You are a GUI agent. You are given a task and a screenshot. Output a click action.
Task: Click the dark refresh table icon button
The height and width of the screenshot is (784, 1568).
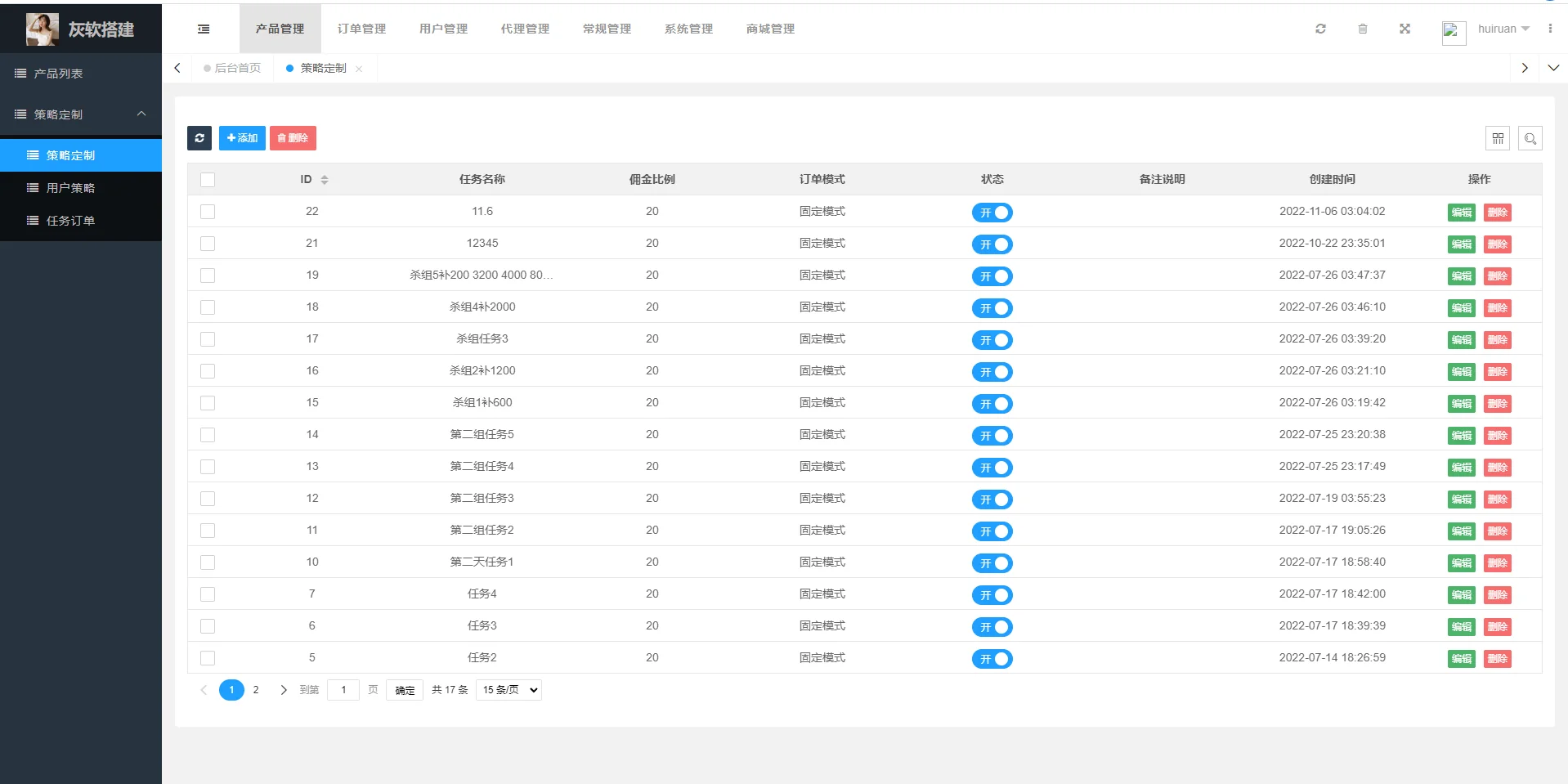(x=199, y=138)
